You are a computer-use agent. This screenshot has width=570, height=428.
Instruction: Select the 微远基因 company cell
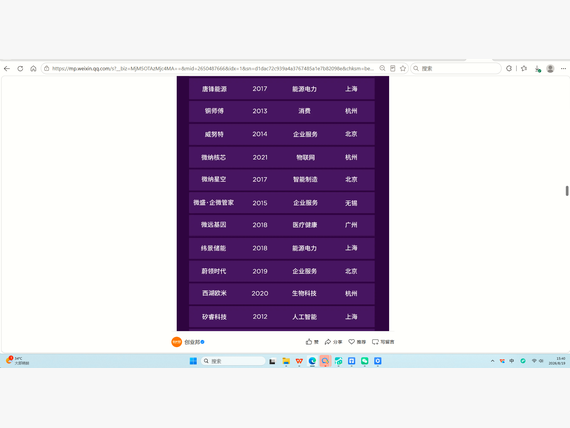coord(214,225)
